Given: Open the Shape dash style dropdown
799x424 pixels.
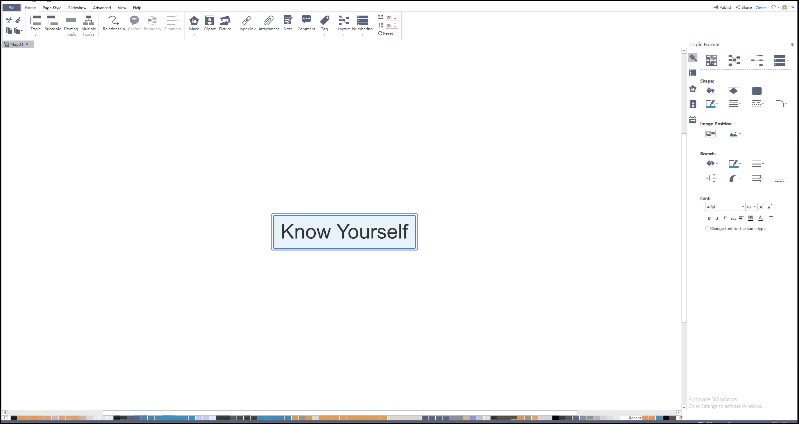Looking at the screenshot, I should click(x=758, y=104).
